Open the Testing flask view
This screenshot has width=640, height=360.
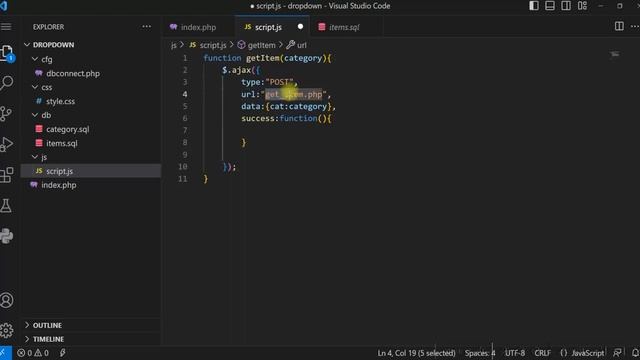pyautogui.click(x=6, y=205)
